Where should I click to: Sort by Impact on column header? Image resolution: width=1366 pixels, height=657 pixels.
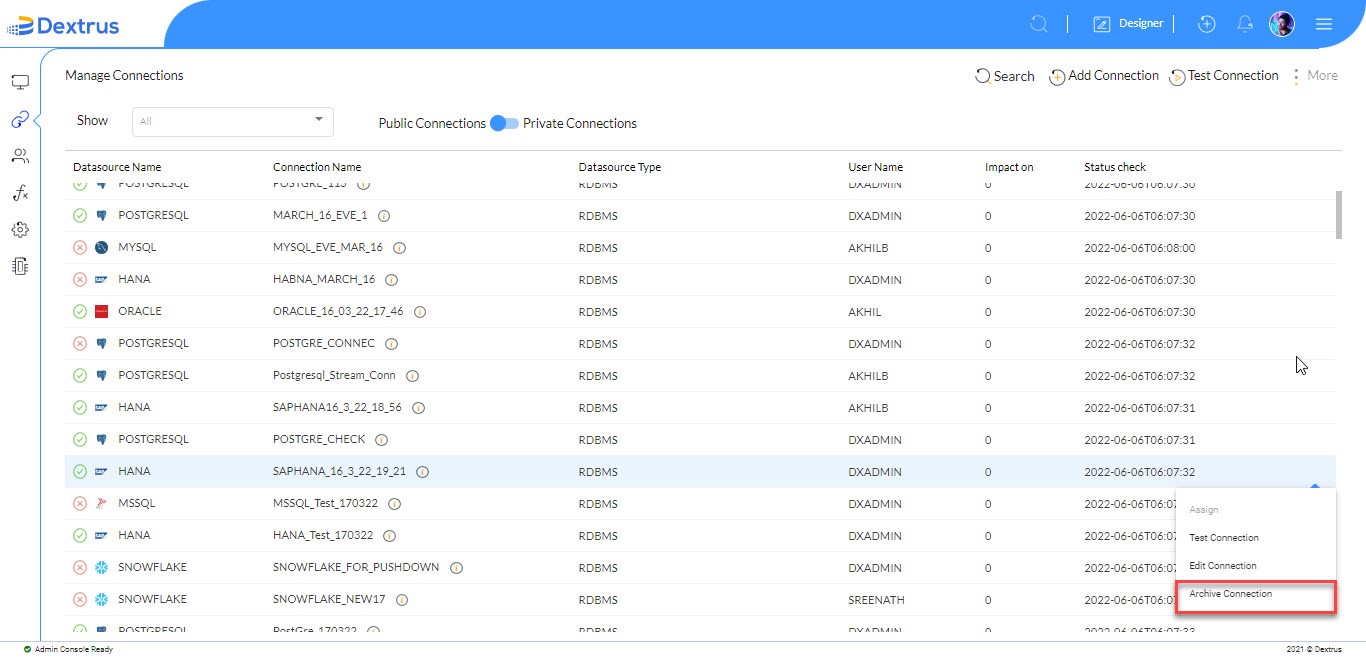(1009, 167)
